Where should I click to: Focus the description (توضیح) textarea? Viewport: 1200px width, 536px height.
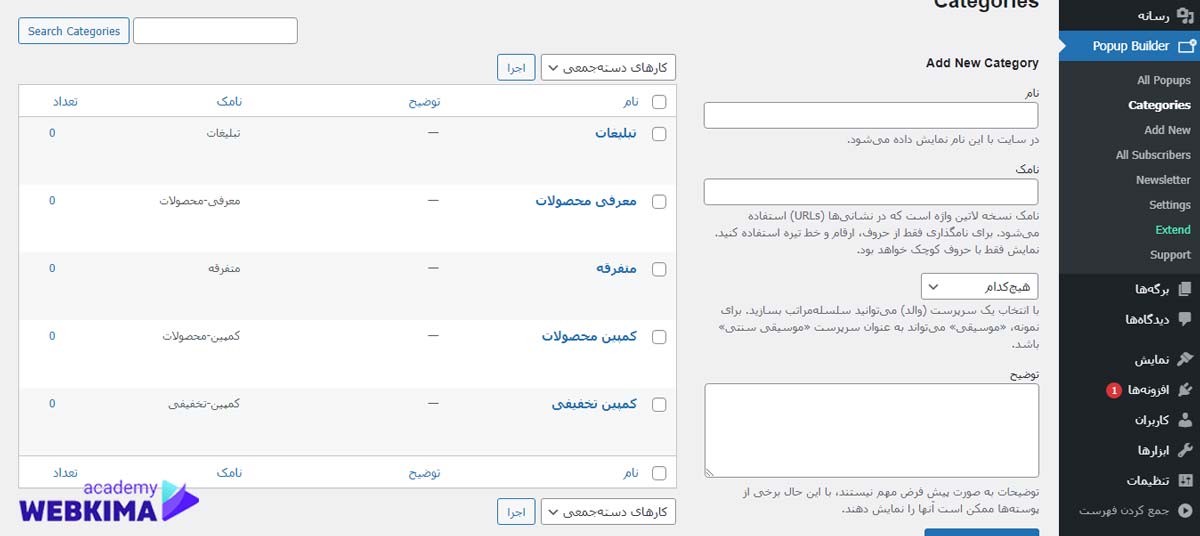871,430
